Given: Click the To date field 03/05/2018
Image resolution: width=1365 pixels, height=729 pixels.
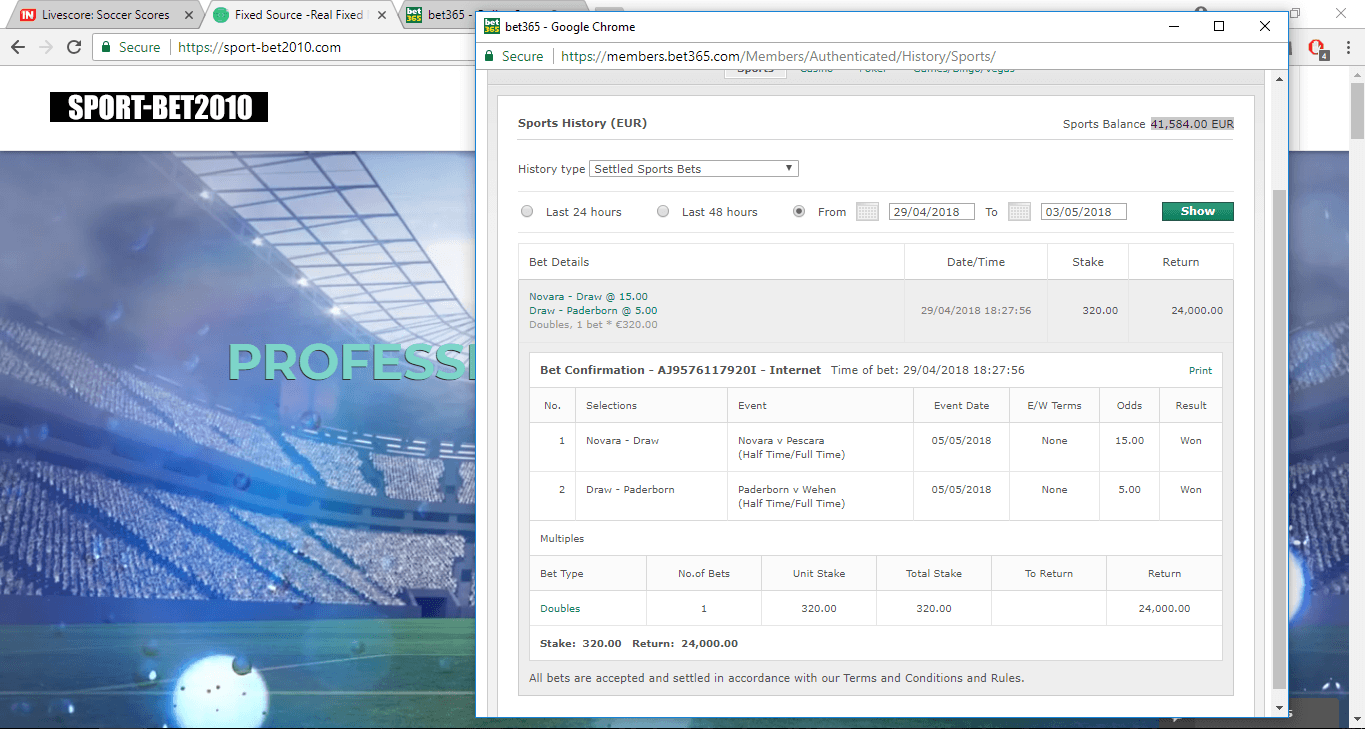Looking at the screenshot, I should [x=1083, y=212].
